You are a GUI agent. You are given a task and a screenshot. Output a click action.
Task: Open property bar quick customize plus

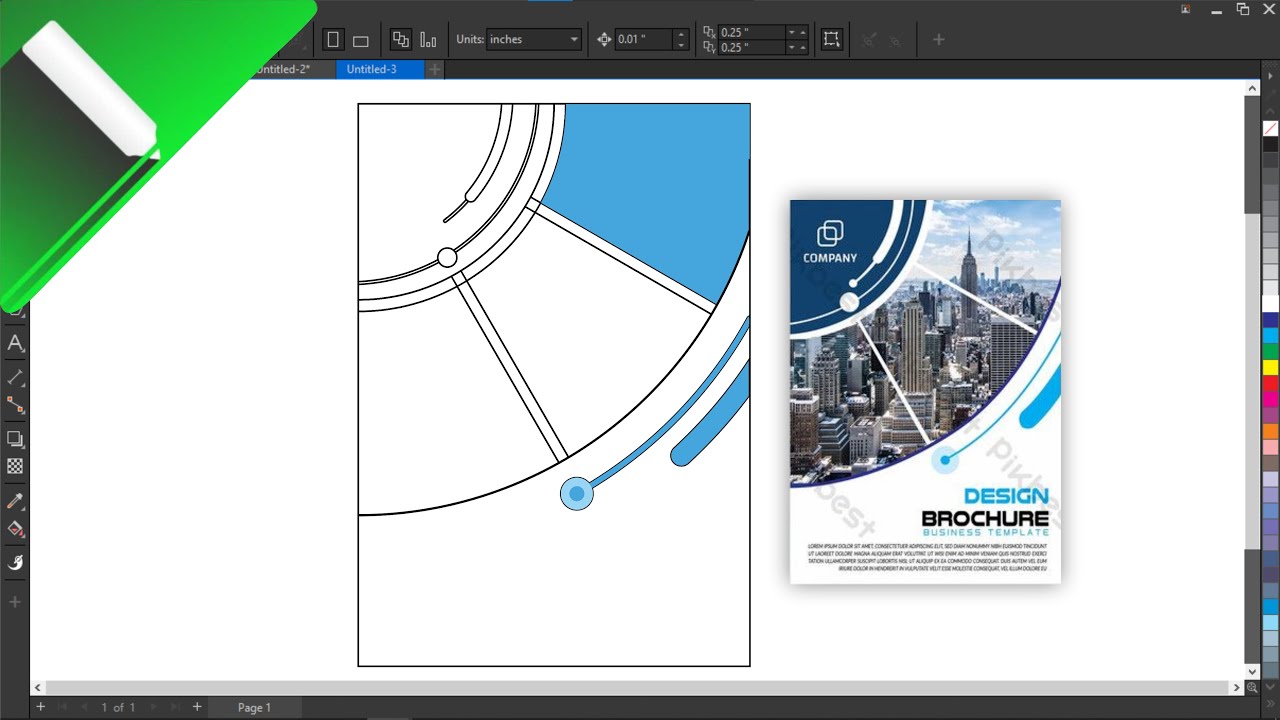938,40
